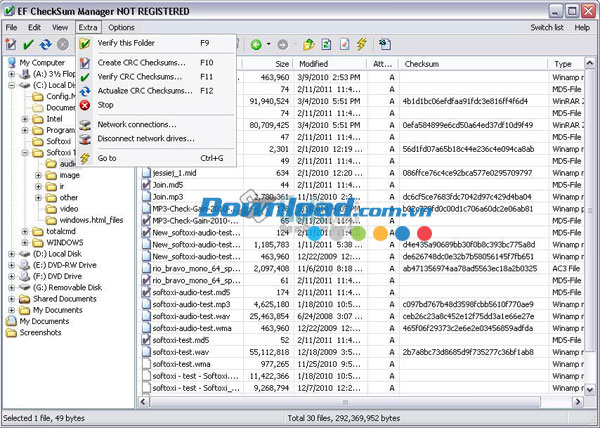Screen dimensions: 600x428
Task: Open the Back button history dropdown arrow
Action: (269, 44)
